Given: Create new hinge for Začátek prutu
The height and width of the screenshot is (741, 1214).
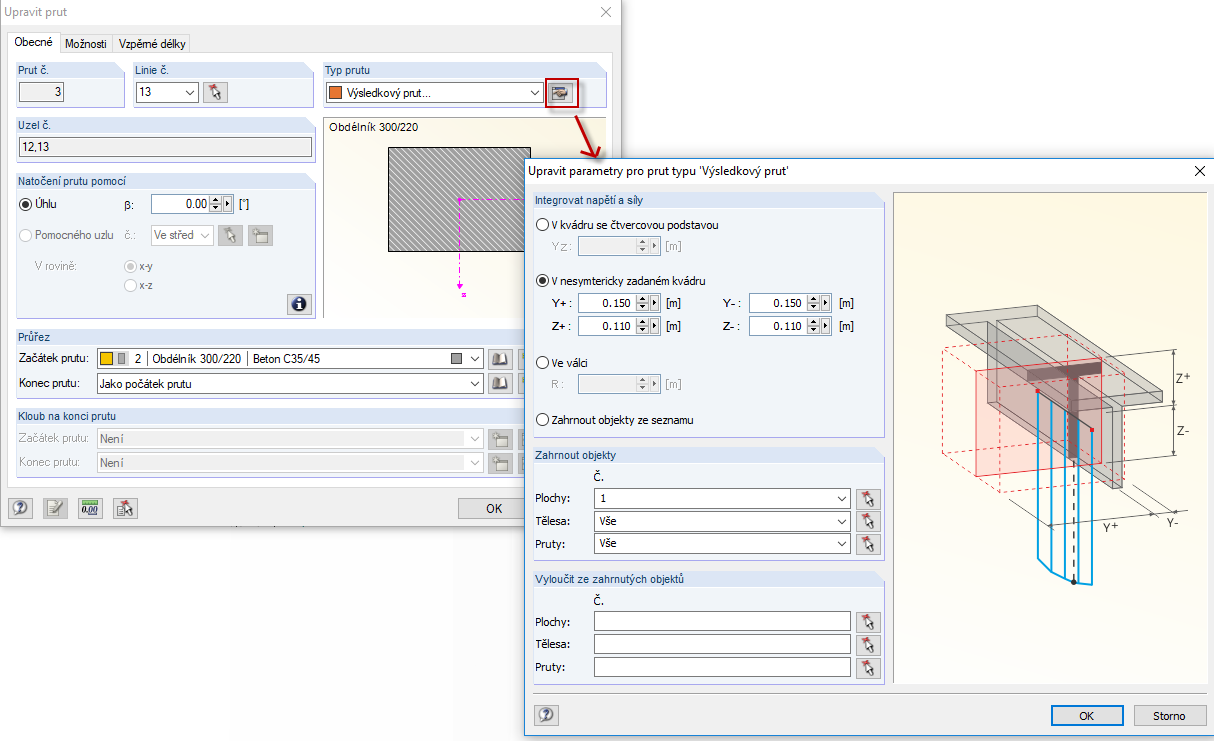Looking at the screenshot, I should click(x=500, y=438).
